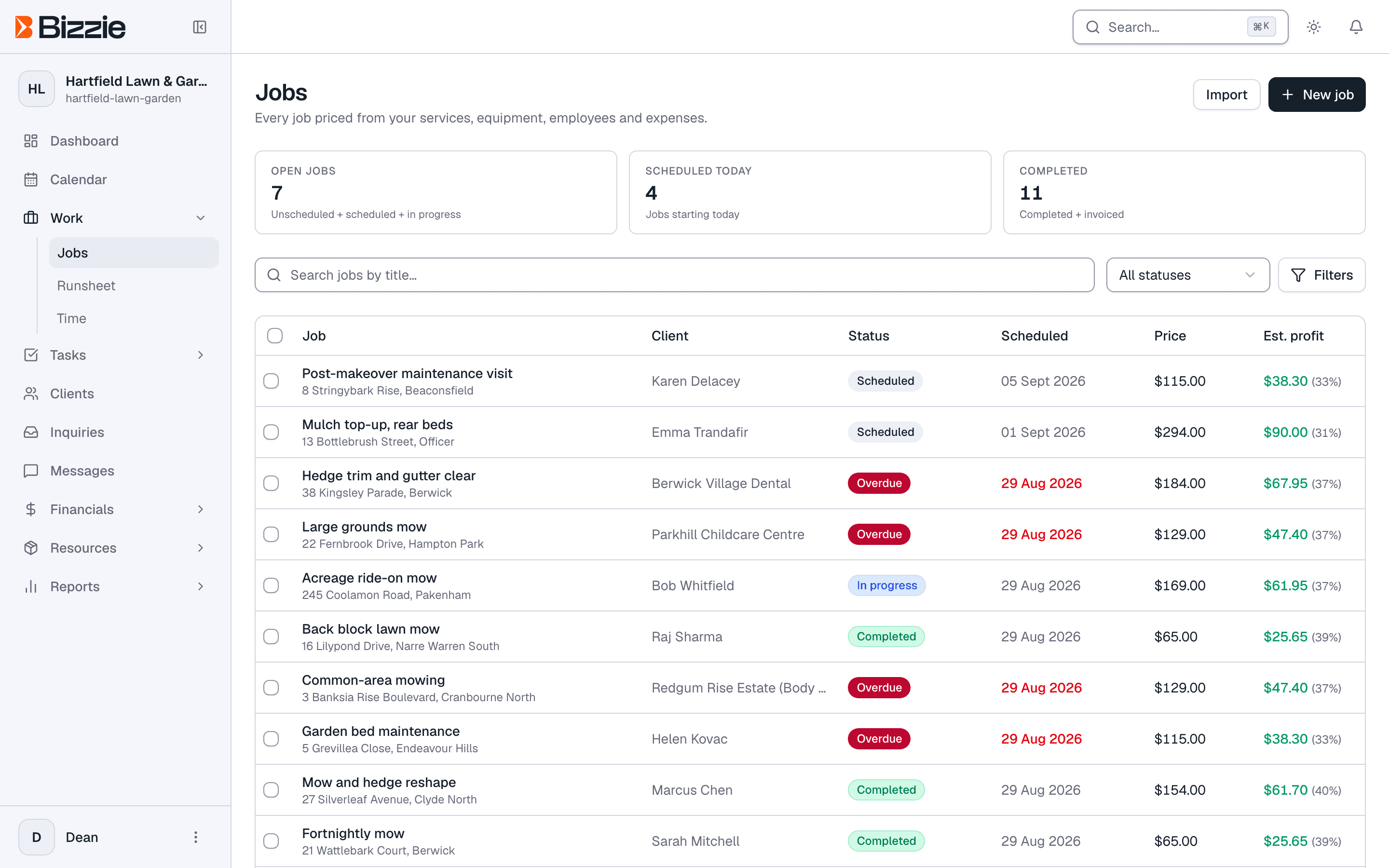1389x868 pixels.
Task: Click the In progress status badge
Action: (x=887, y=585)
